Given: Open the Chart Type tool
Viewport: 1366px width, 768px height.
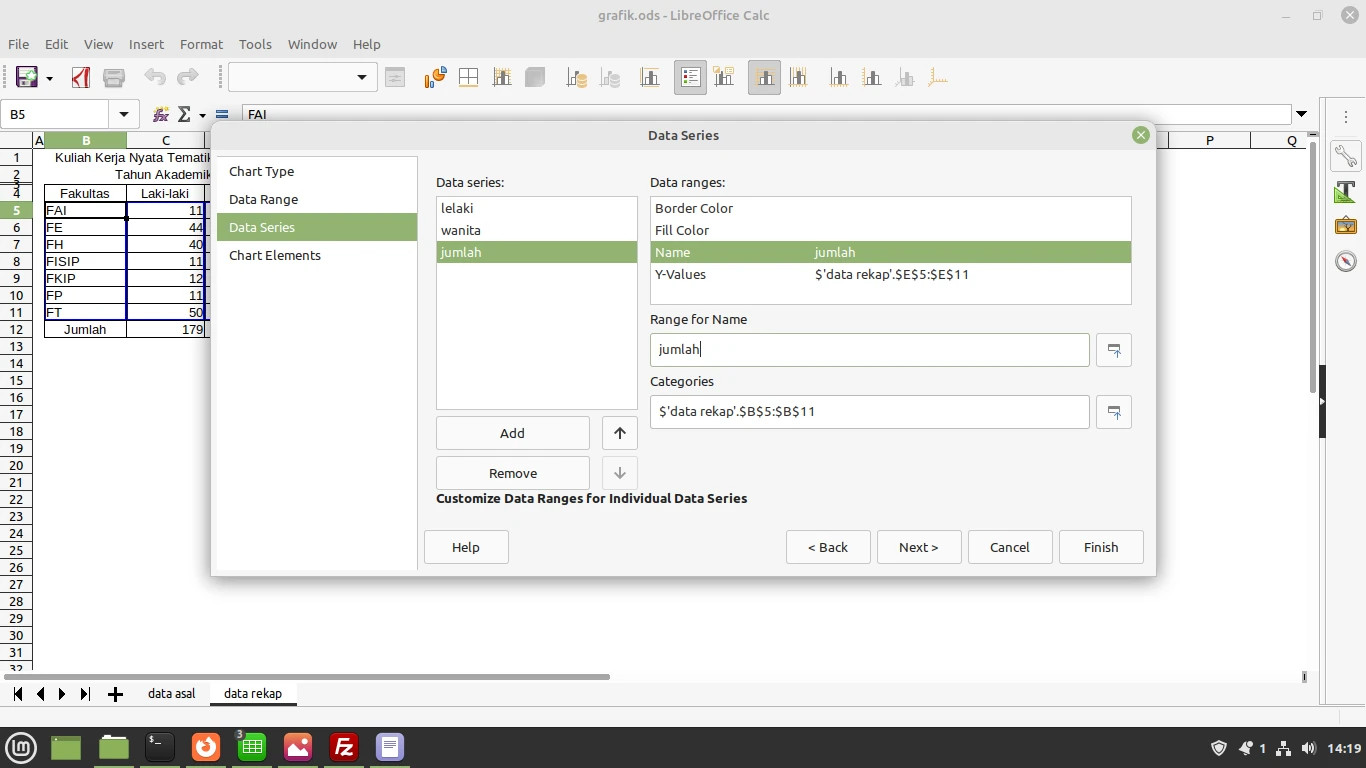Looking at the screenshot, I should click(435, 78).
